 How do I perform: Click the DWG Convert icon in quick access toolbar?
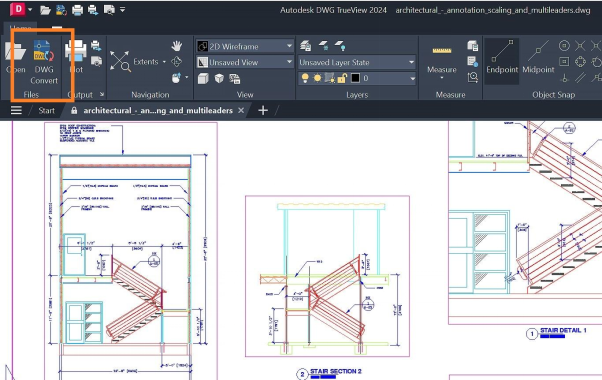(61, 10)
